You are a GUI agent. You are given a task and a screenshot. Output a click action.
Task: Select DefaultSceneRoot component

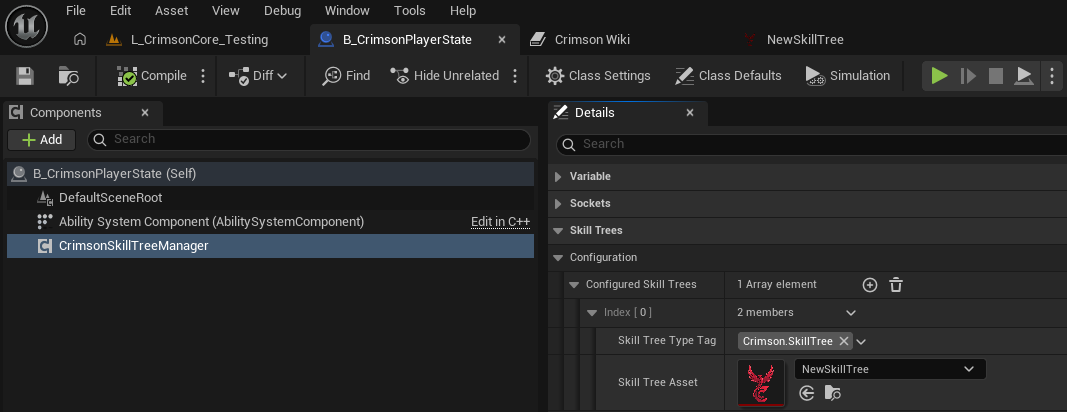[x=270, y=198]
